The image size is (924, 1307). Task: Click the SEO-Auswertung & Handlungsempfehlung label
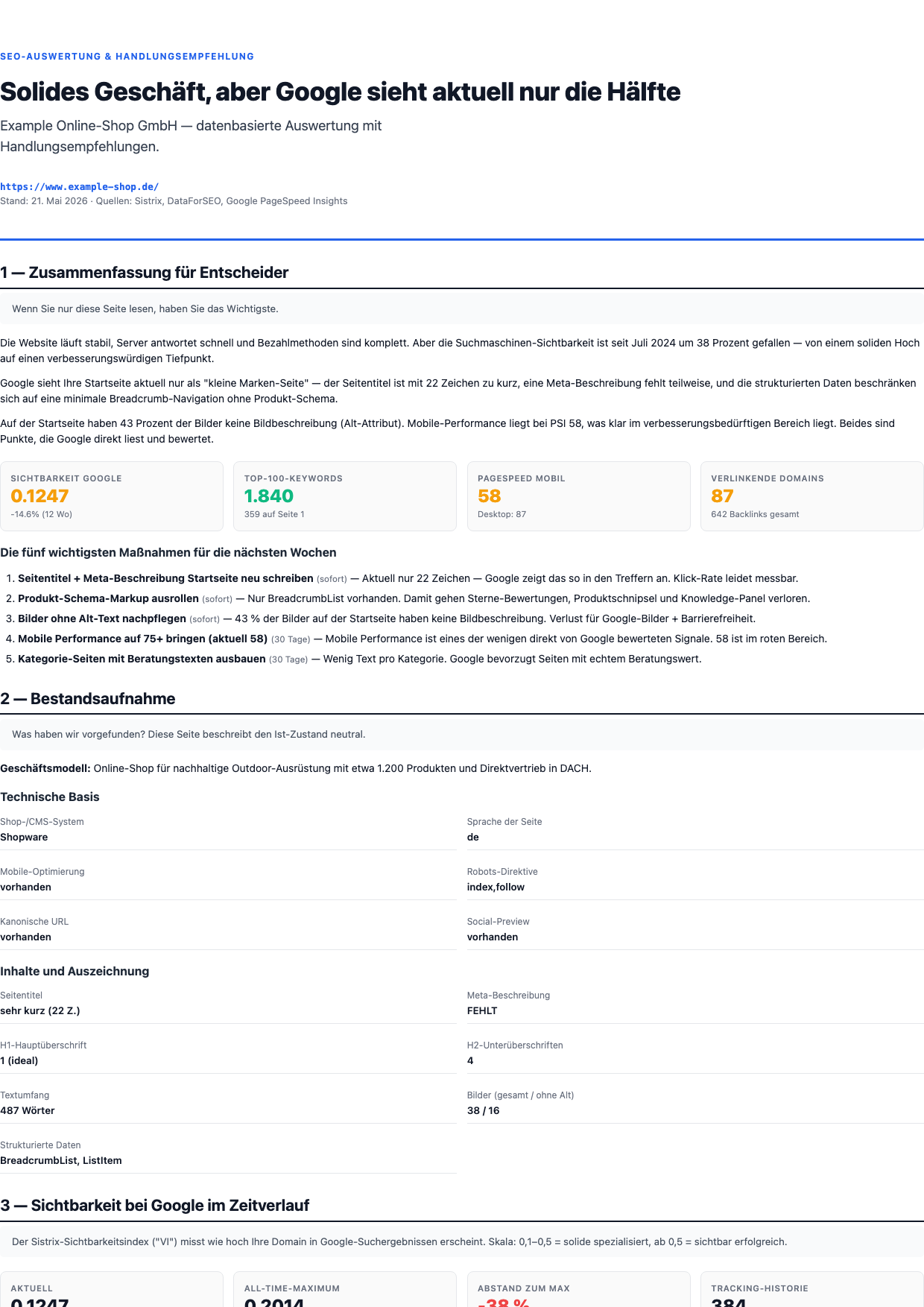point(127,57)
